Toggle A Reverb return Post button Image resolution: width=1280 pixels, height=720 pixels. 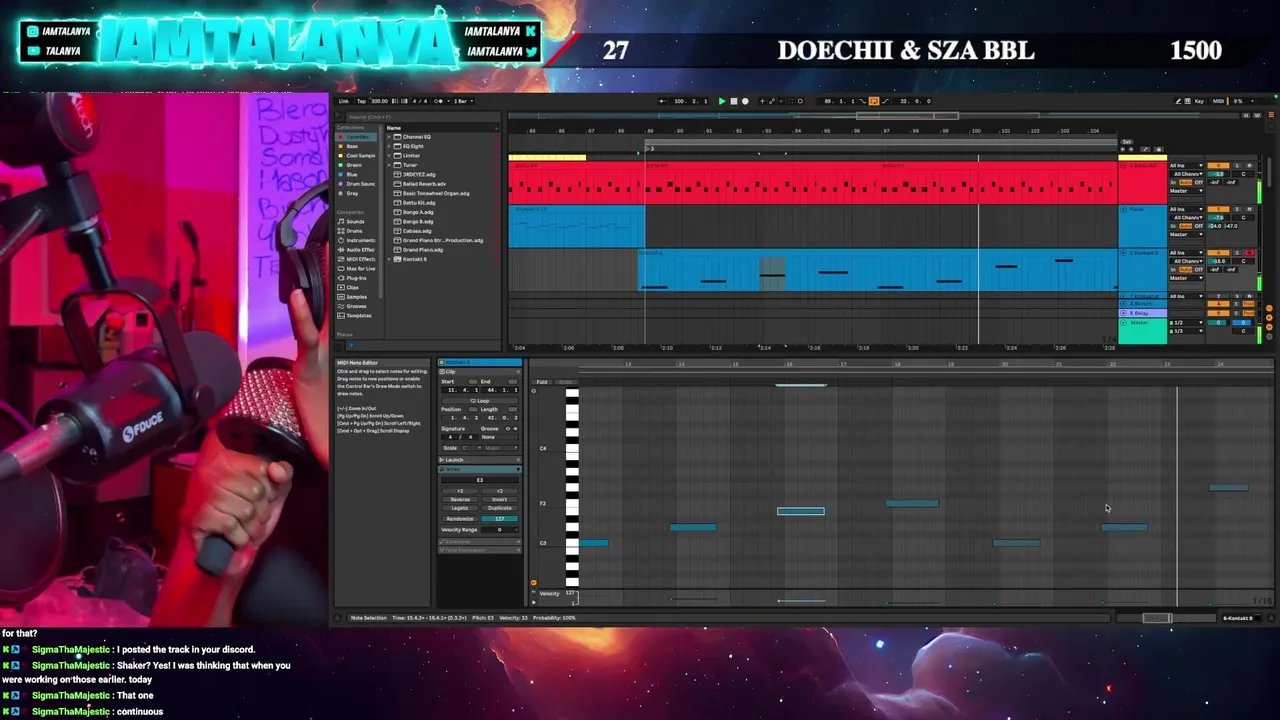pos(1248,304)
